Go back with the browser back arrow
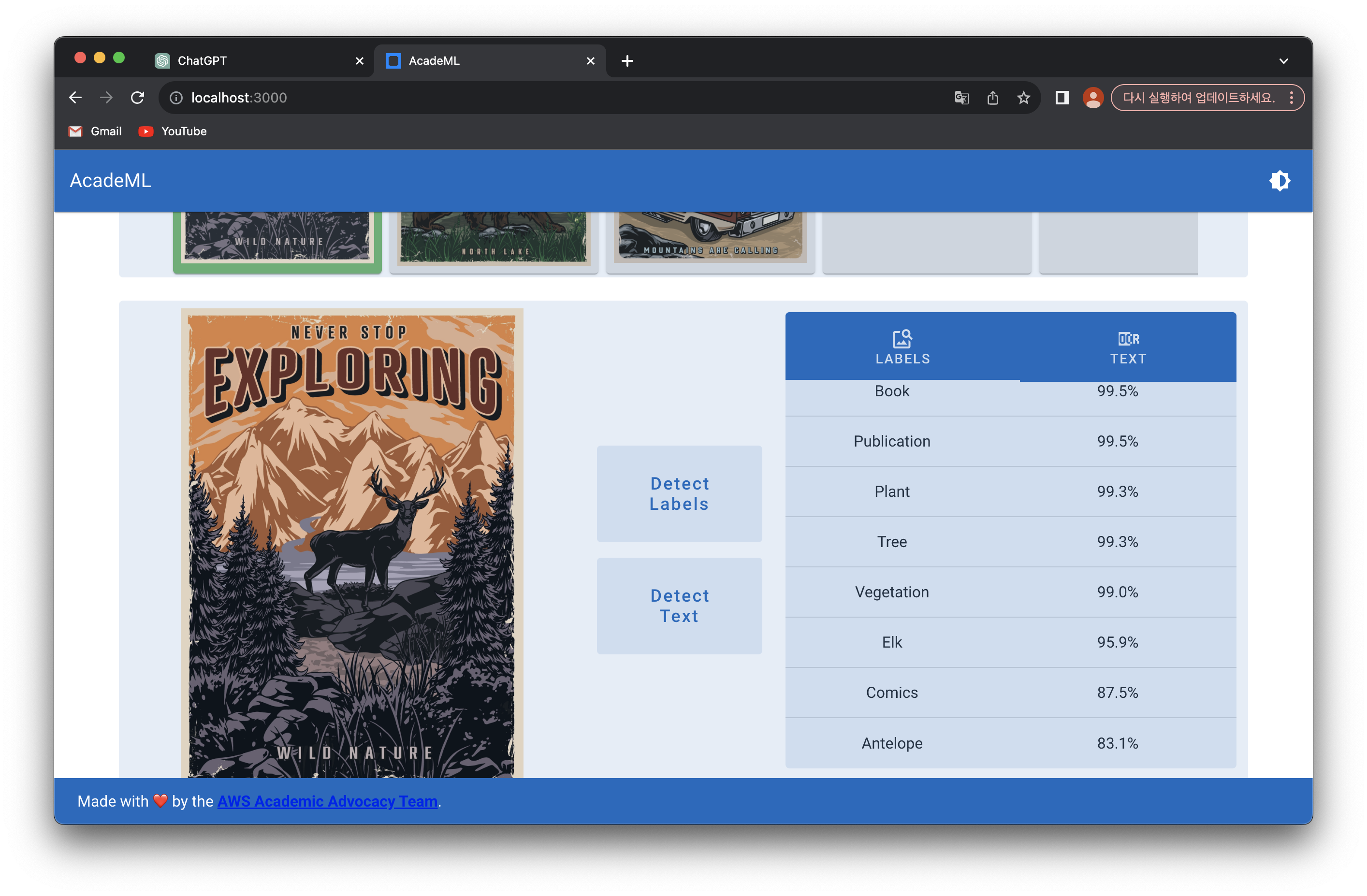This screenshot has height=896, width=1367. click(x=75, y=98)
